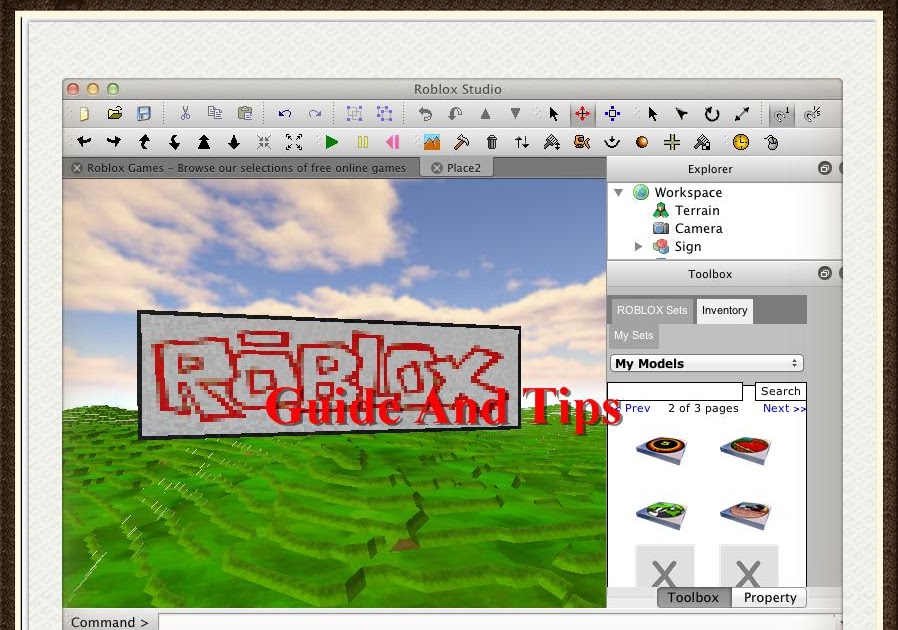The width and height of the screenshot is (898, 630).
Task: Select Camera in the Explorer
Action: point(698,229)
